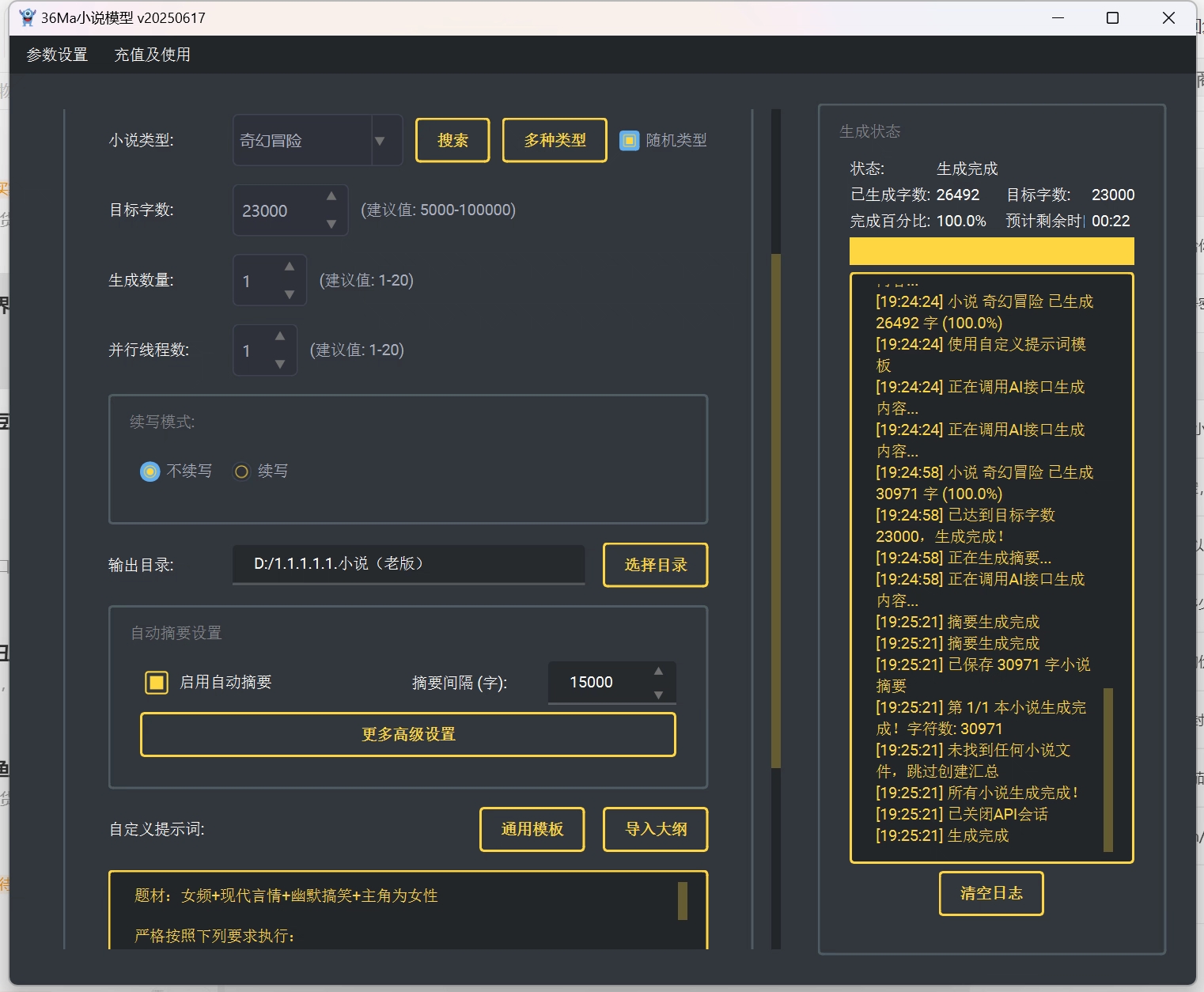Toggle 启用自动摘要 checkbox
This screenshot has width=1204, height=992.
coord(157,682)
